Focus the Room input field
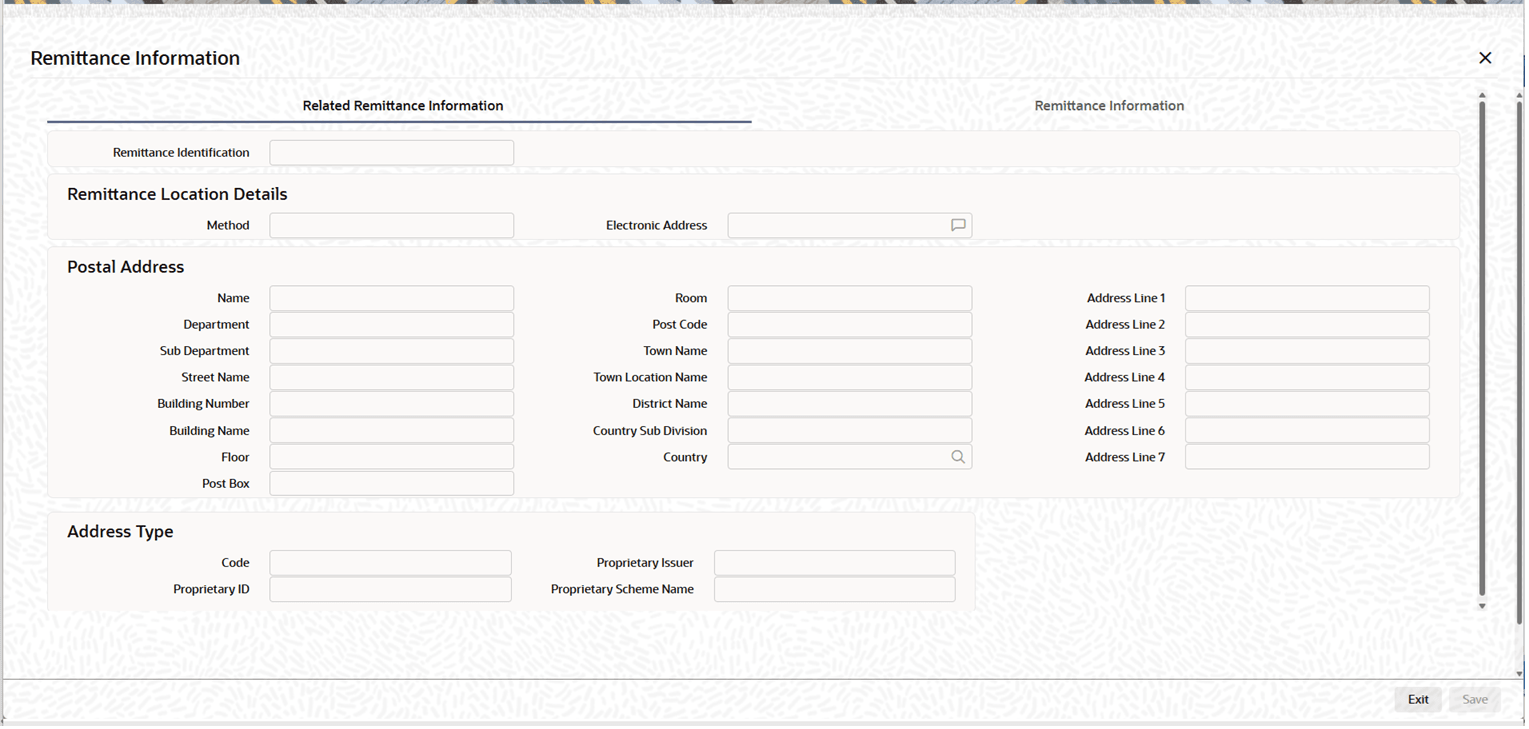 [850, 298]
